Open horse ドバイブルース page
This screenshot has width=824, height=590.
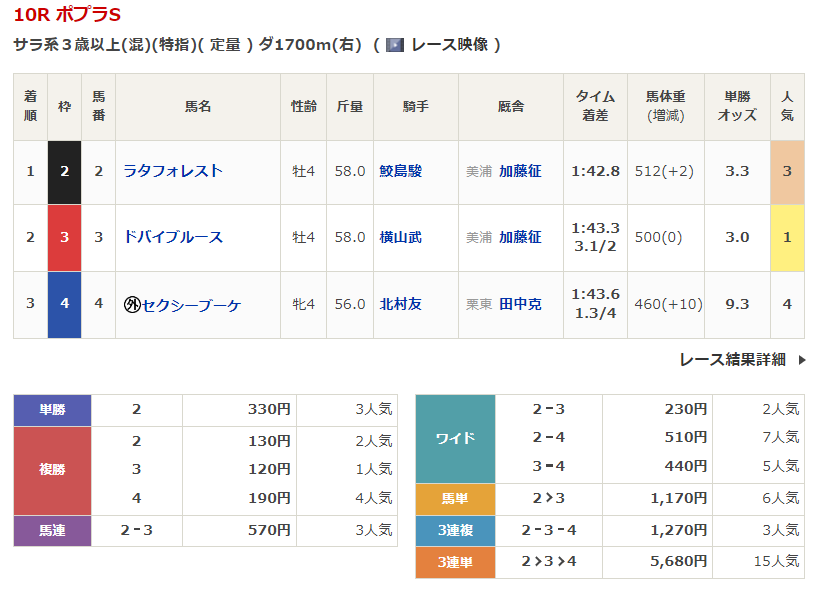tap(172, 237)
